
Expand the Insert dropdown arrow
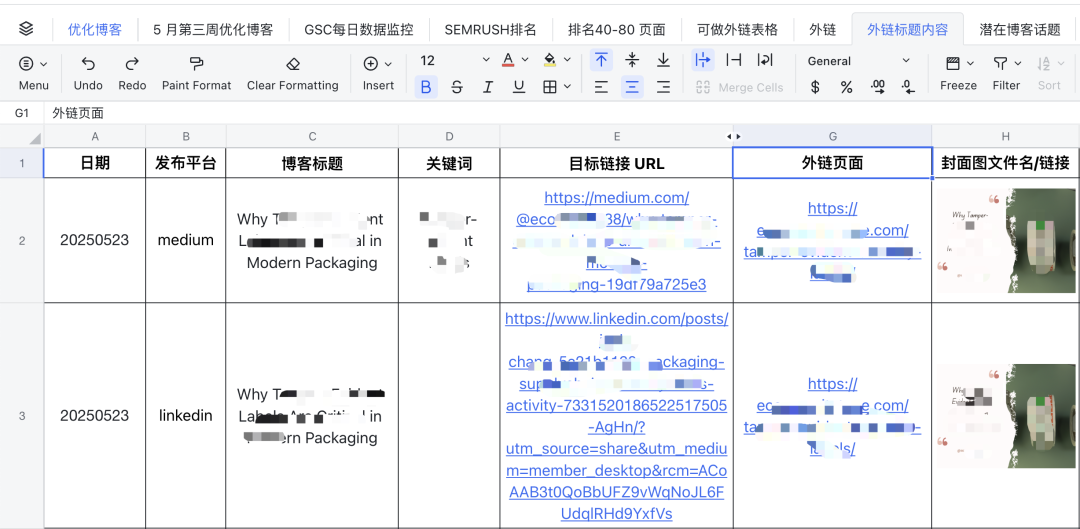[x=388, y=64]
